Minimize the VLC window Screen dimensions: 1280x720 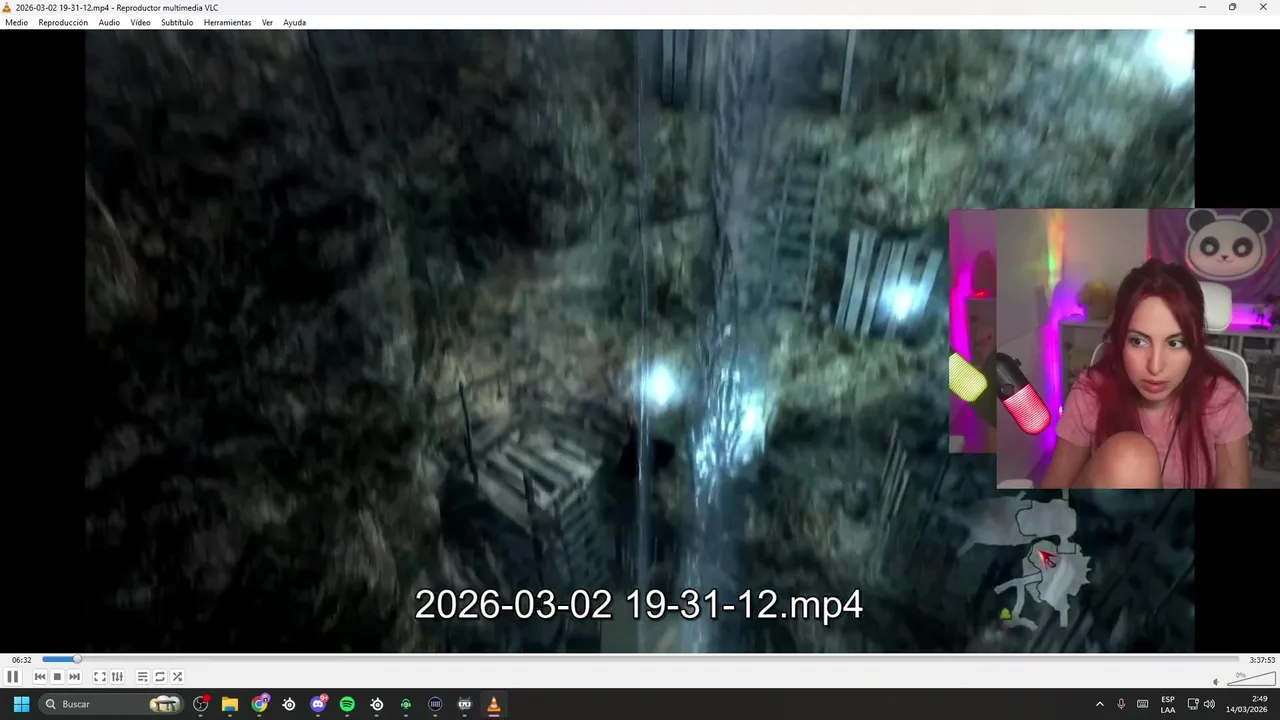[x=1203, y=7]
